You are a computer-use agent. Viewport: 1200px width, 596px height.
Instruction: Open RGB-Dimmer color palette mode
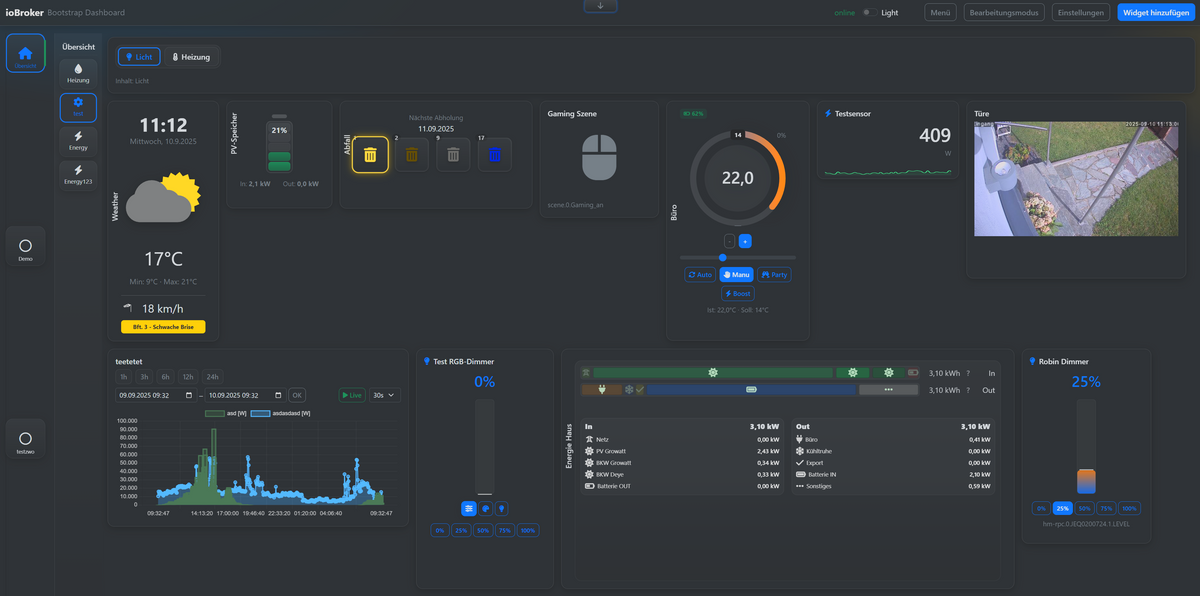point(485,508)
